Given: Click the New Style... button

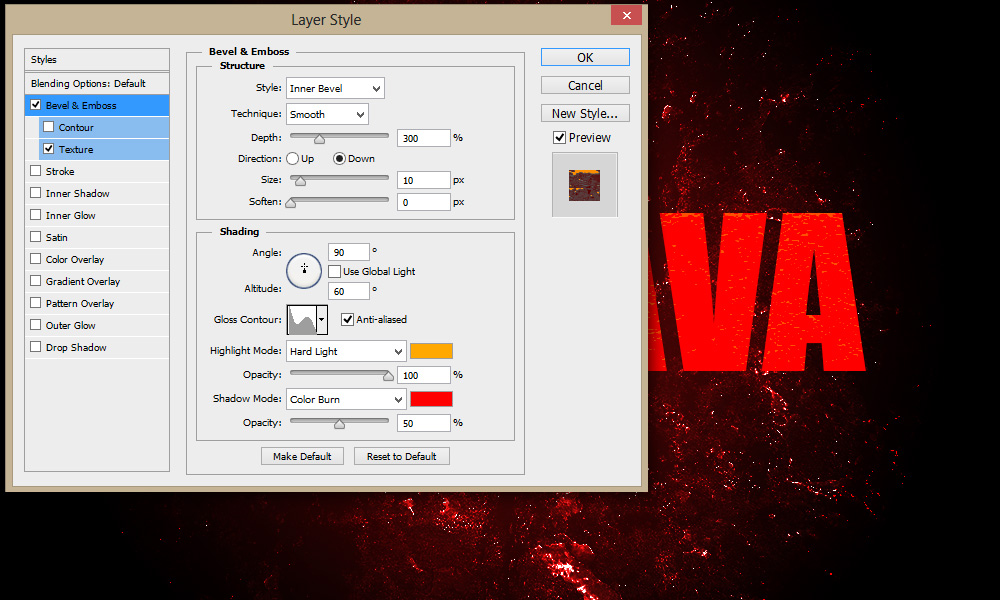Looking at the screenshot, I should click(x=585, y=113).
